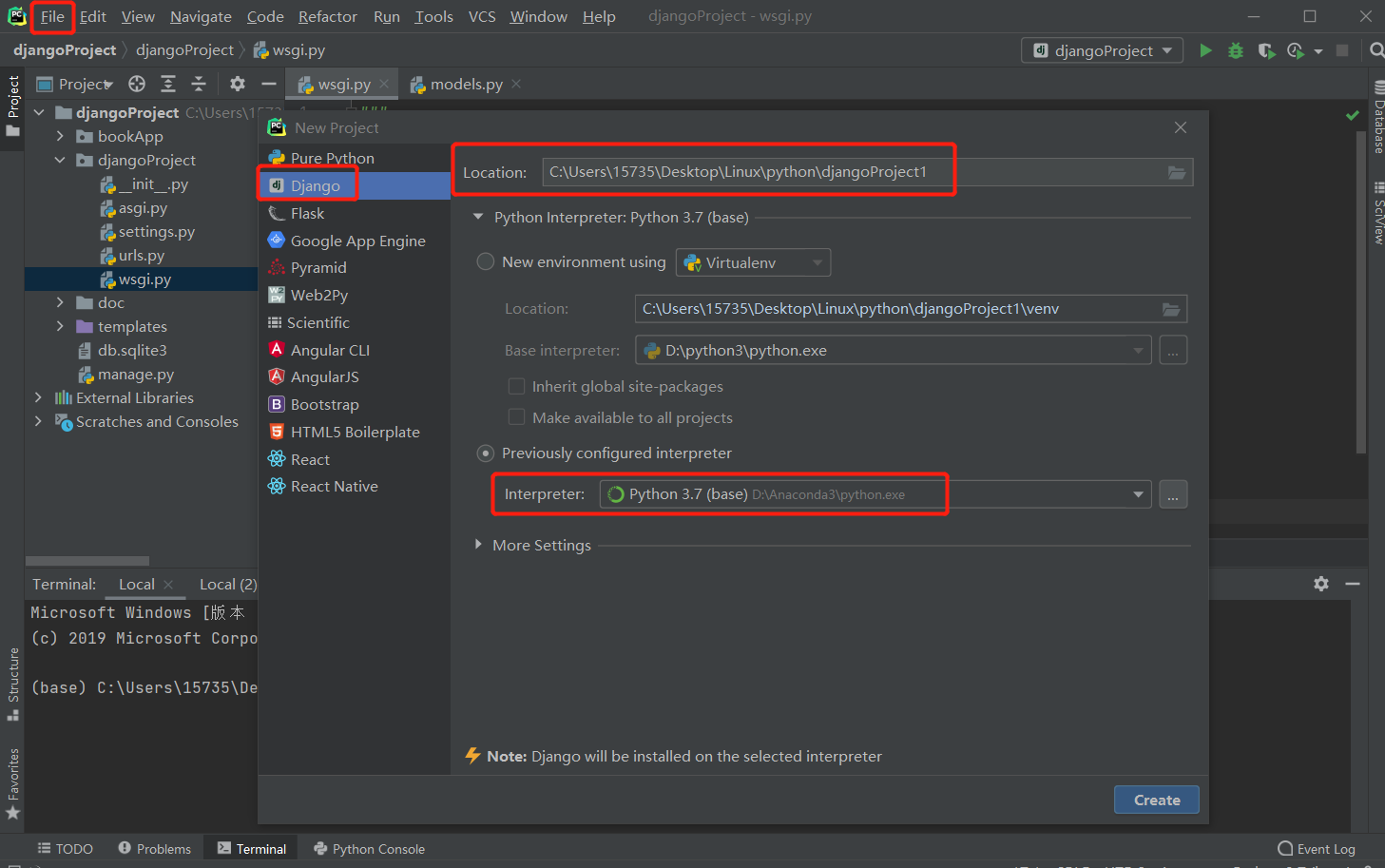Open Interpreter browse ellipsis button
The width and height of the screenshot is (1385, 868).
tap(1173, 494)
